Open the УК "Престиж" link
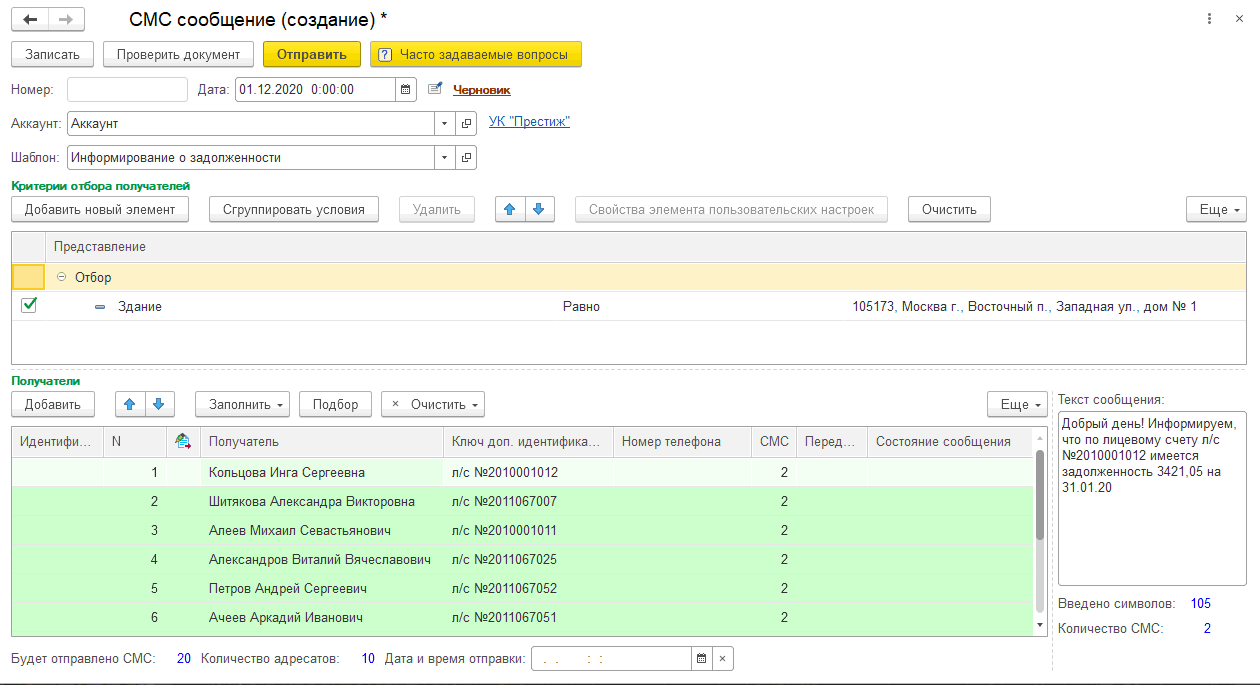Viewport: 1260px width, 685px height. (x=529, y=122)
